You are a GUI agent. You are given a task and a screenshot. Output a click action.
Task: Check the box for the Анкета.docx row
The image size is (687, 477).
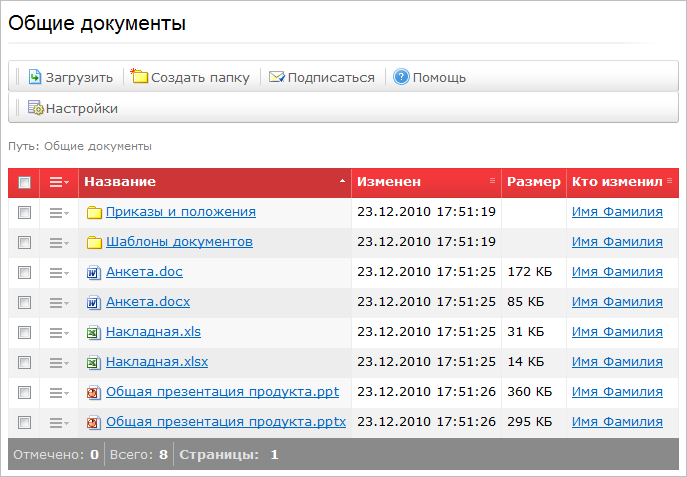click(25, 302)
